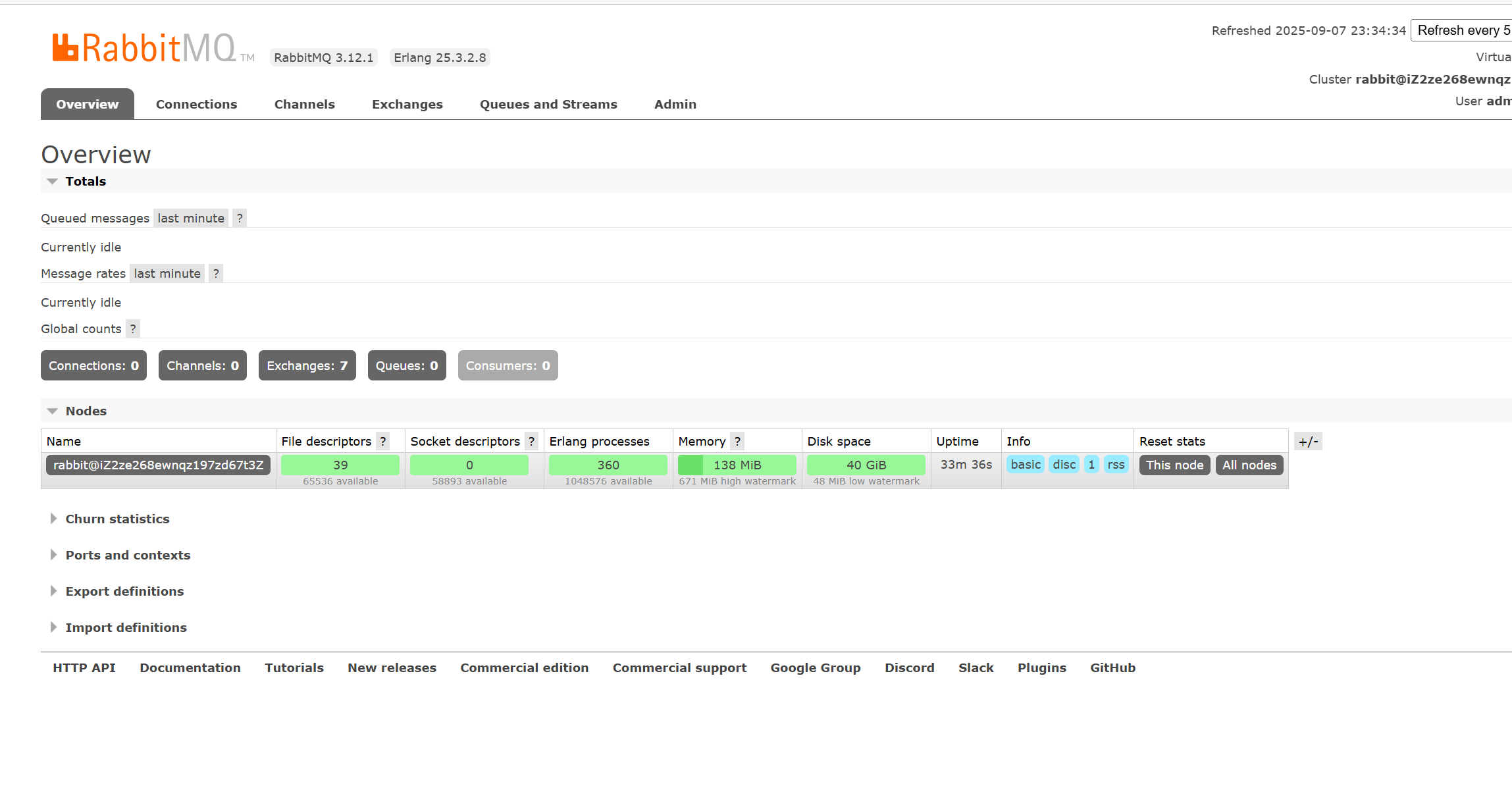Switch to the Exchanges tab
The image size is (1512, 807).
(x=407, y=104)
